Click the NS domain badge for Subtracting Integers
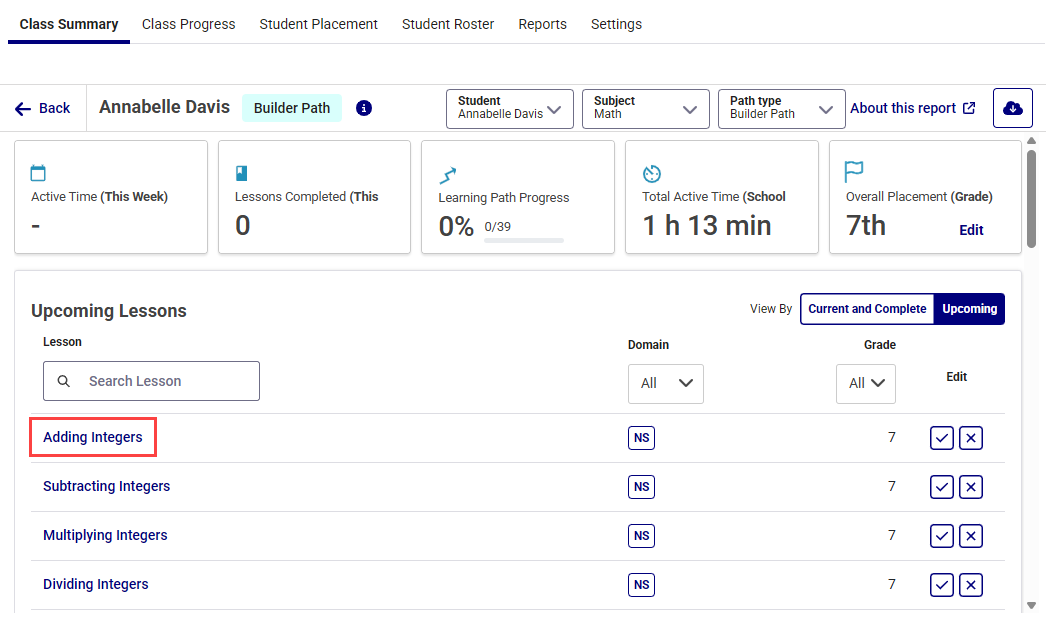Viewport: 1046px width, 622px height. pyautogui.click(x=641, y=487)
